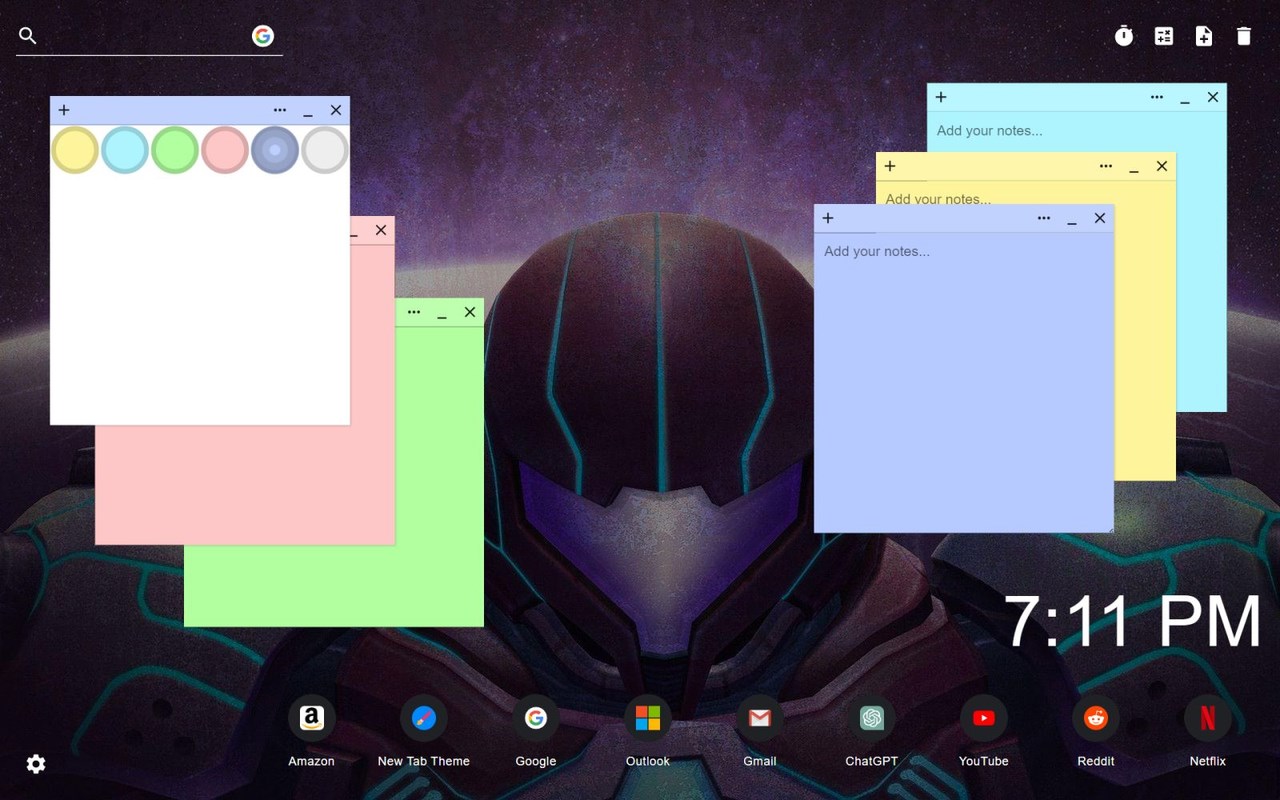The image size is (1280, 800).
Task: Click the Google logo in search bar
Action: pos(263,36)
